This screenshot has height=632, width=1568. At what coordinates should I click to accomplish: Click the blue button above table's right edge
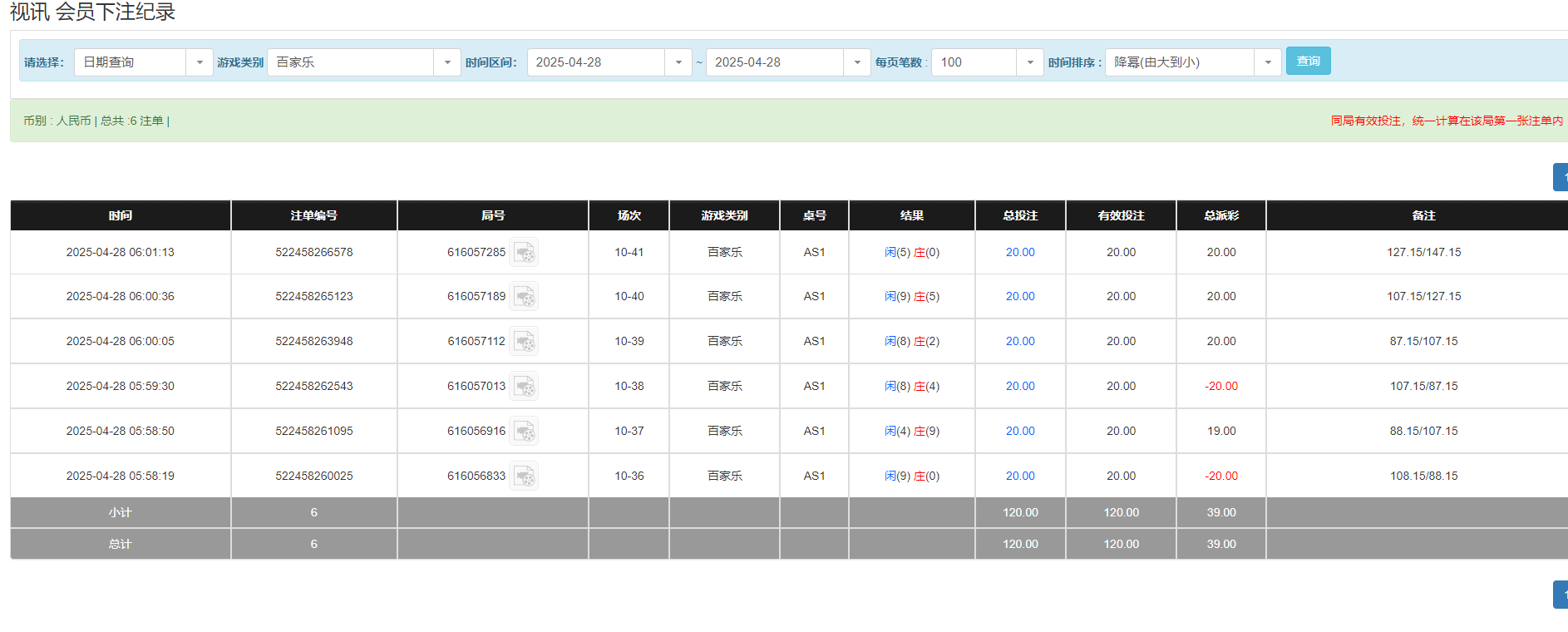point(1561,177)
